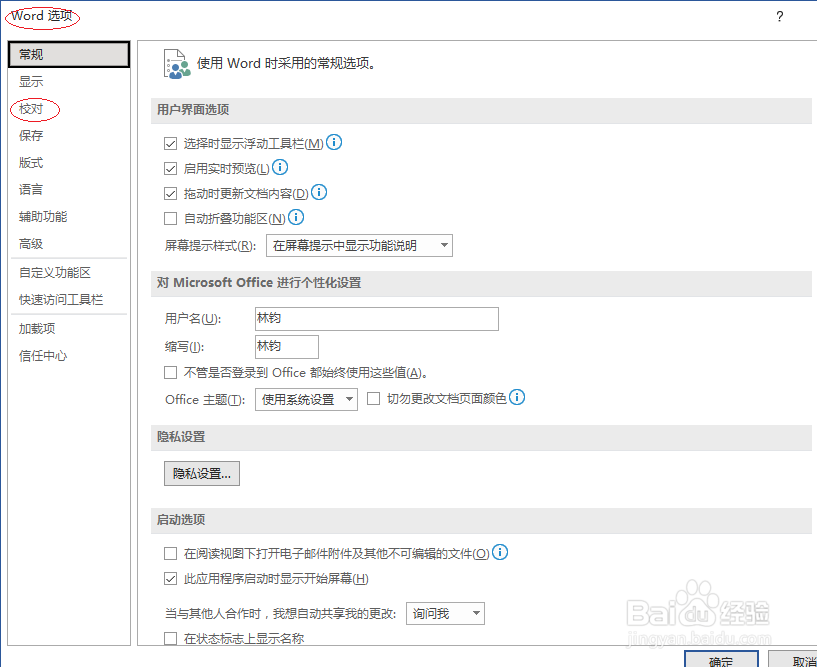Enable 在状态标志上显示名称 checkbox

tap(170, 638)
